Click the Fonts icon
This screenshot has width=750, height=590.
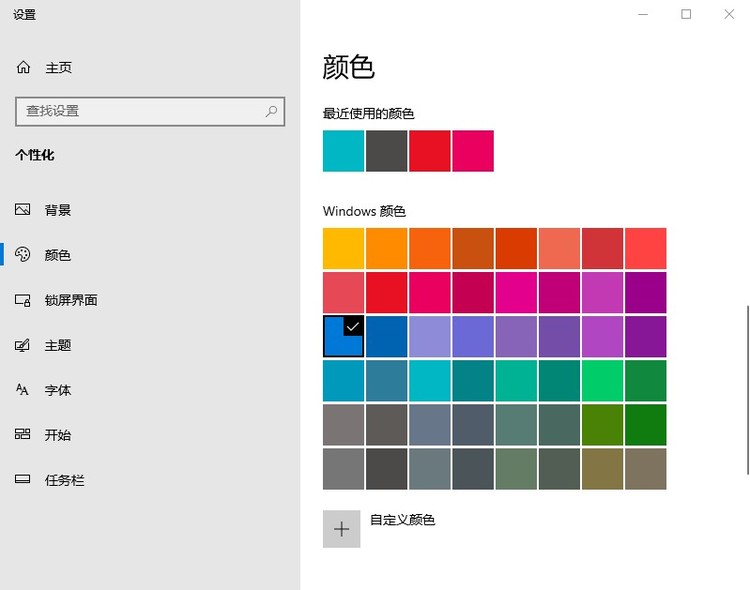(23, 390)
